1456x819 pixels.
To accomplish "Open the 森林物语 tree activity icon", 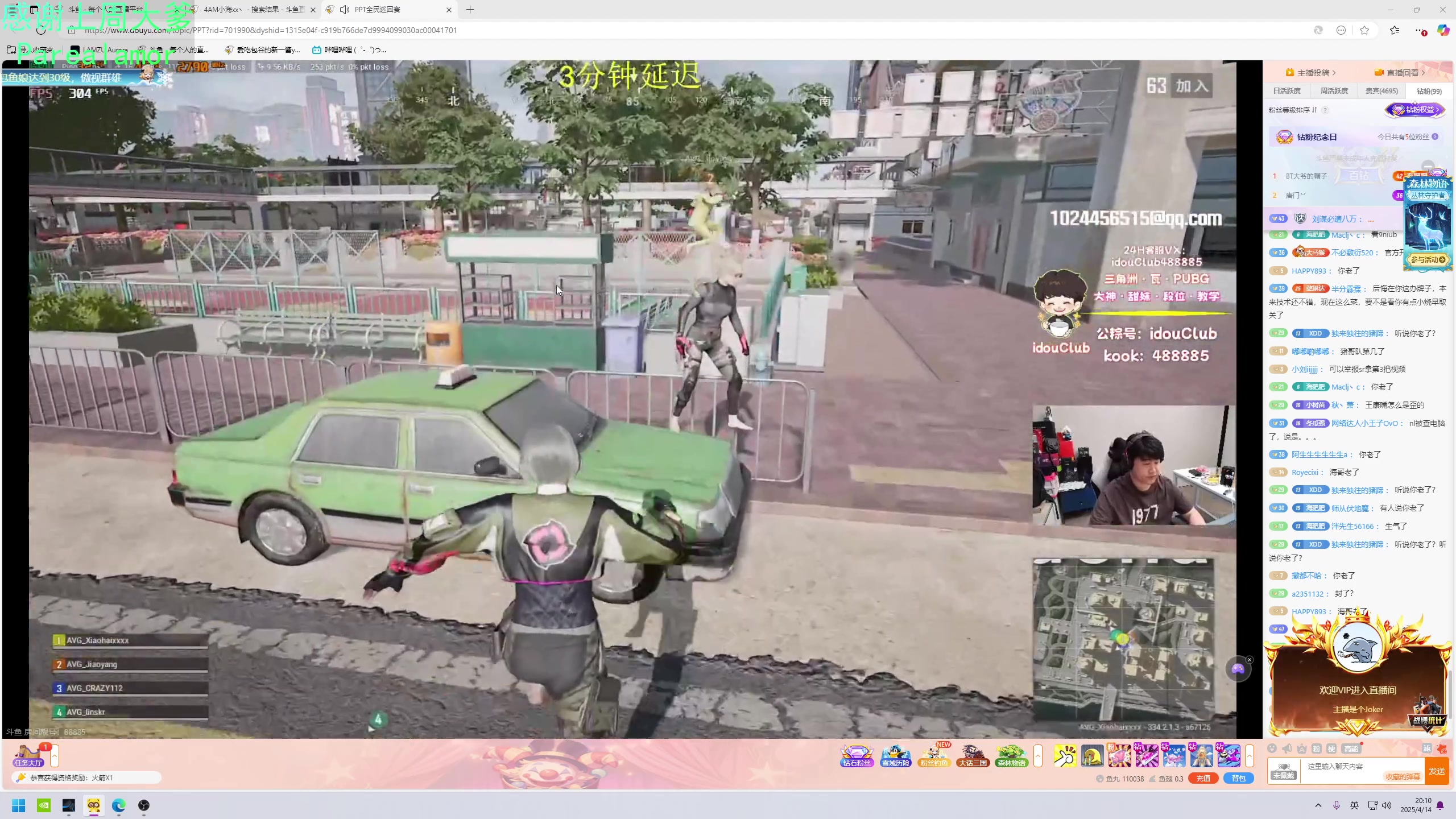I will [x=1011, y=756].
